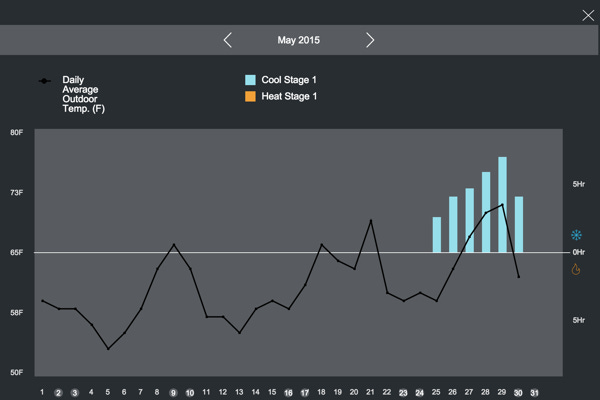This screenshot has width=600, height=400.
Task: Select the cooling bar for day 26
Action: point(453,224)
